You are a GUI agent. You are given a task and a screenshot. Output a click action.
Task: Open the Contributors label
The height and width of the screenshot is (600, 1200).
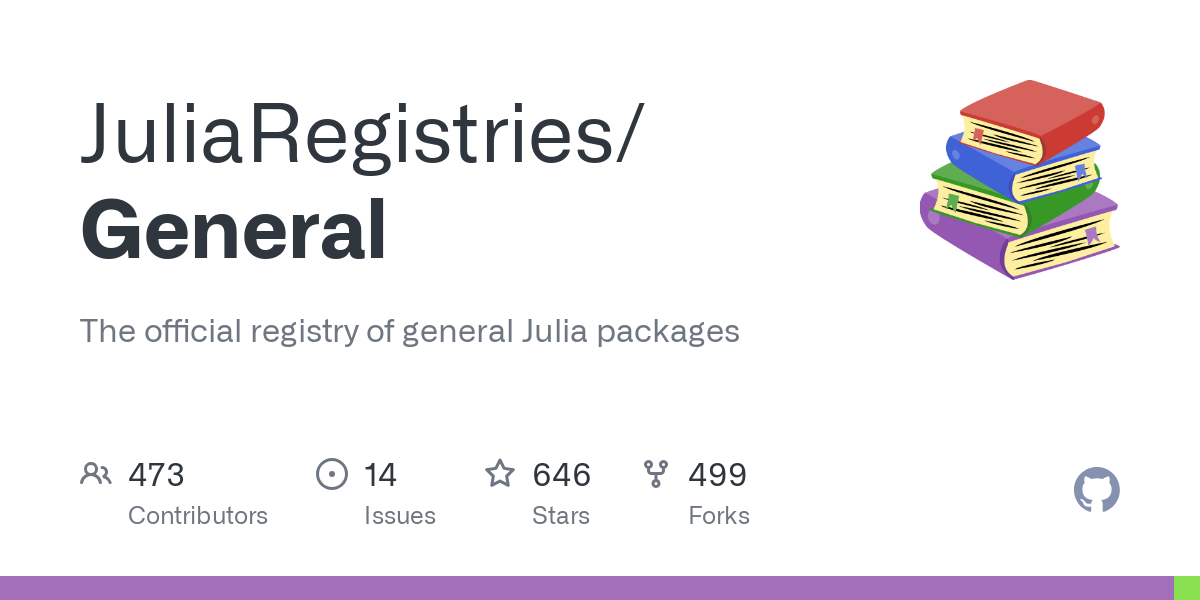click(198, 516)
